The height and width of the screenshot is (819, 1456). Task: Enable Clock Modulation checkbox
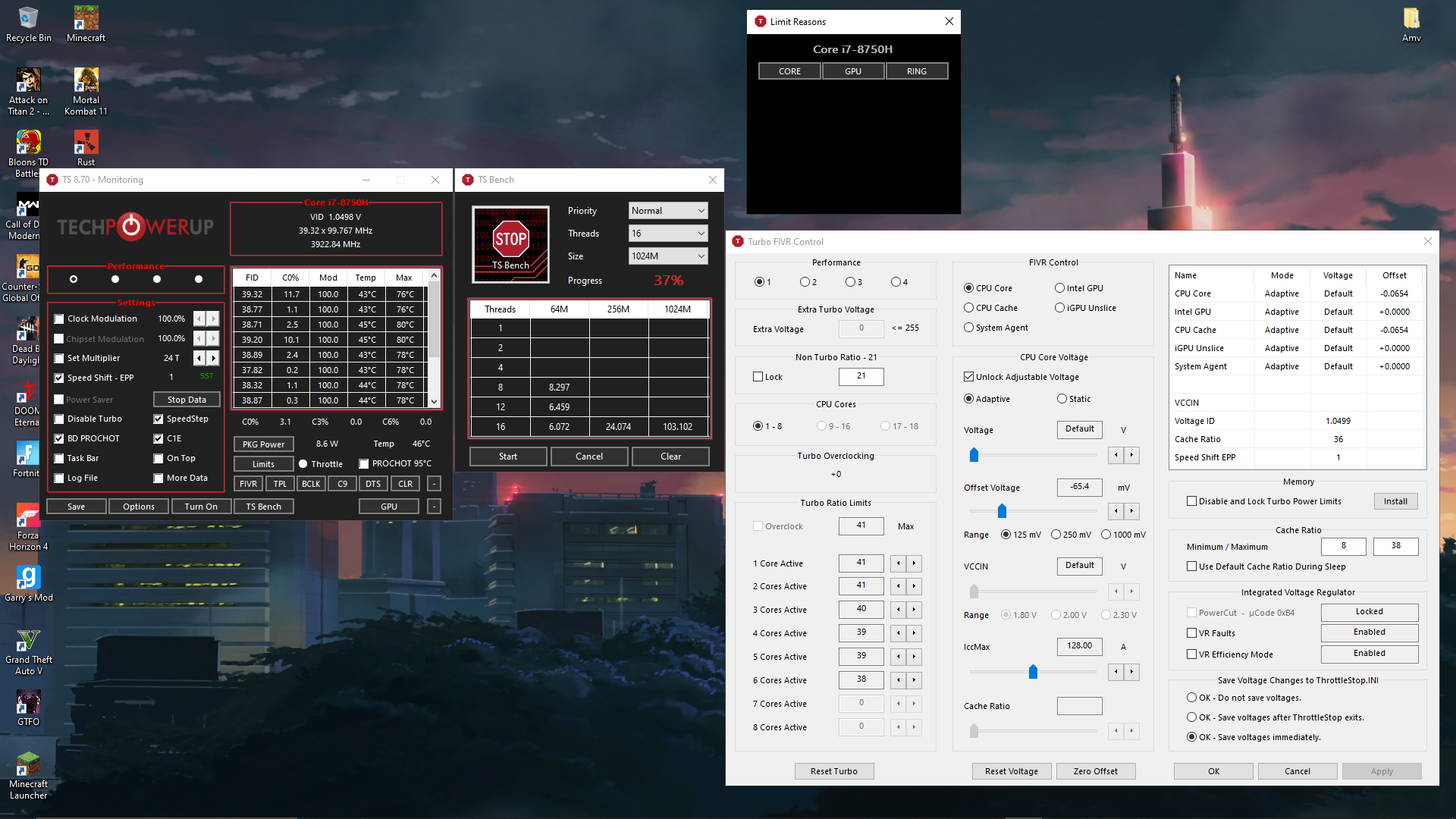pyautogui.click(x=59, y=318)
